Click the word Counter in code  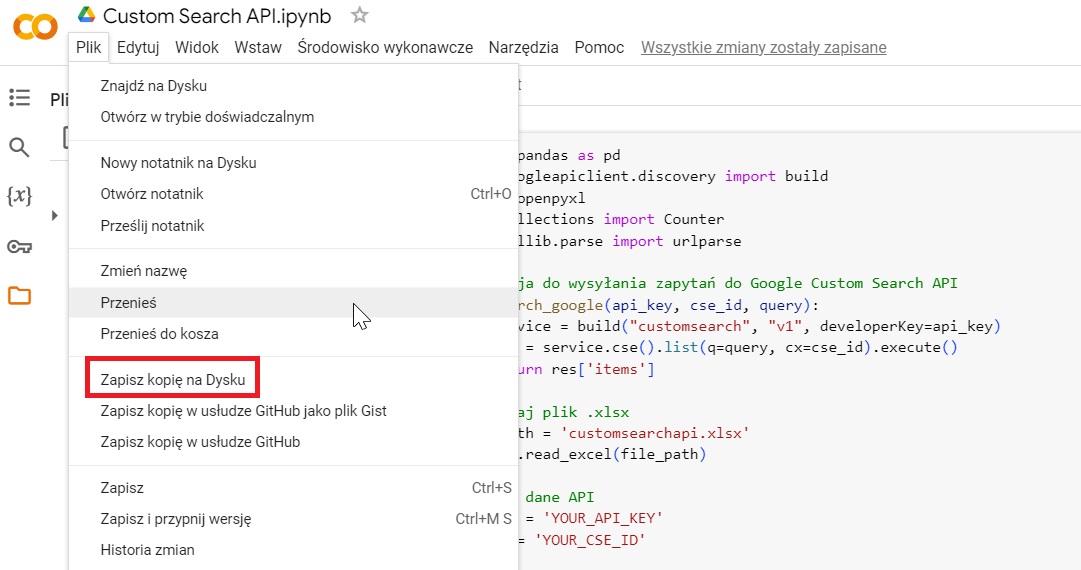694,219
